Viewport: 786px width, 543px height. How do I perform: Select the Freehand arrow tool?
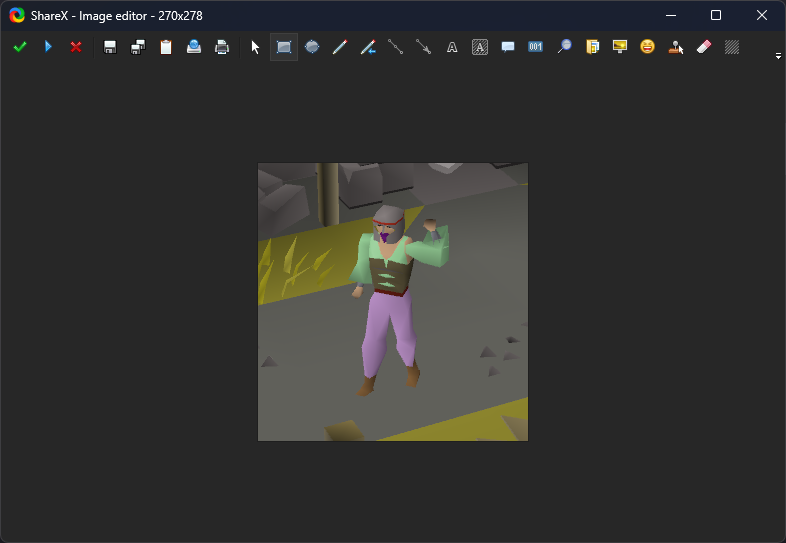coord(368,47)
